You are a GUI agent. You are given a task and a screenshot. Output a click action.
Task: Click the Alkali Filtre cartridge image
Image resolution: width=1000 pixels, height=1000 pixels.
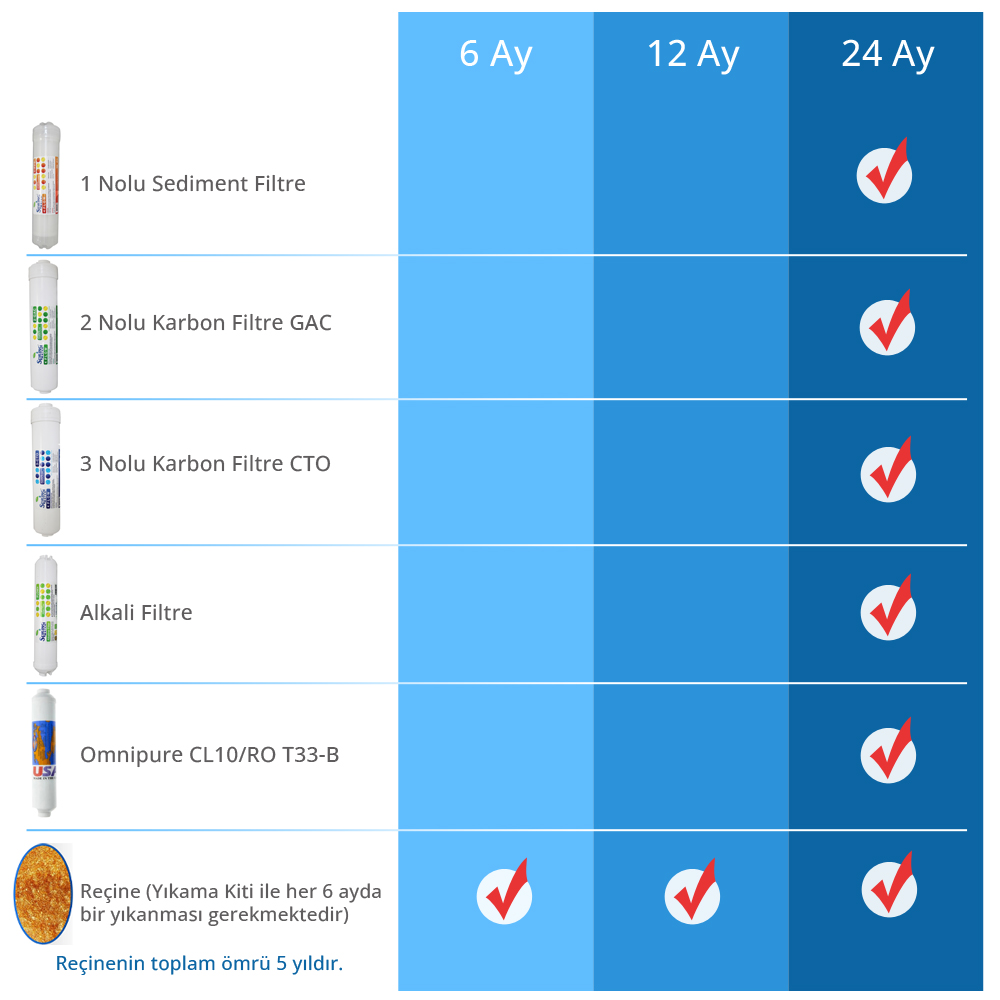point(45,614)
